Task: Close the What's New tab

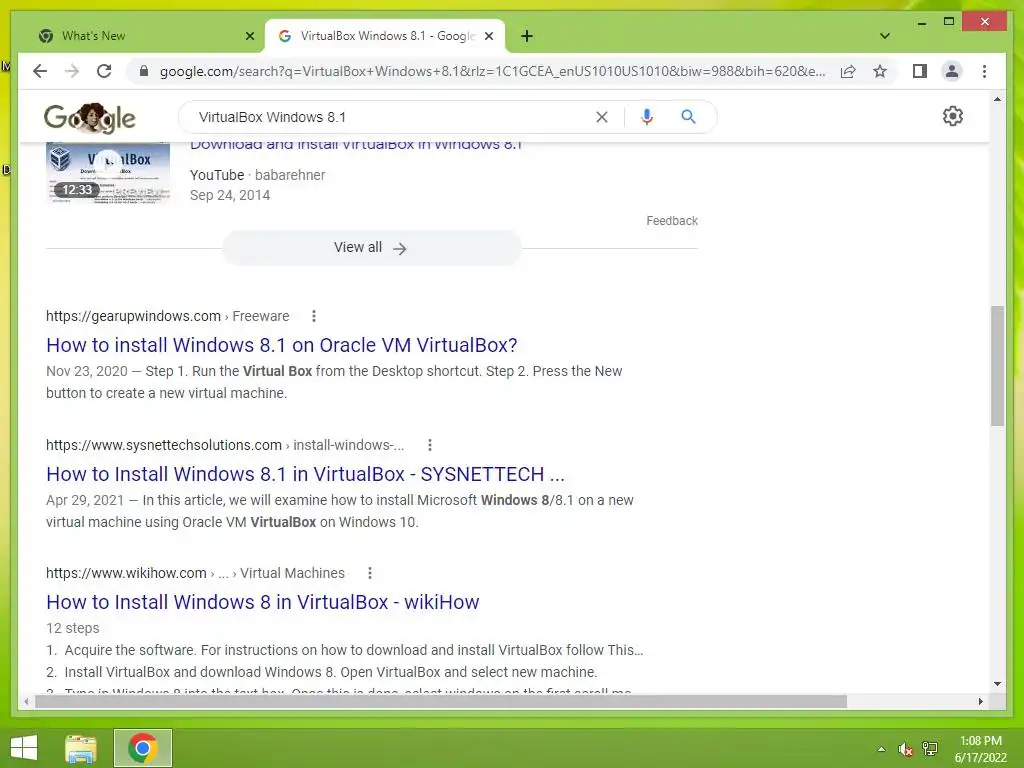Action: point(249,36)
